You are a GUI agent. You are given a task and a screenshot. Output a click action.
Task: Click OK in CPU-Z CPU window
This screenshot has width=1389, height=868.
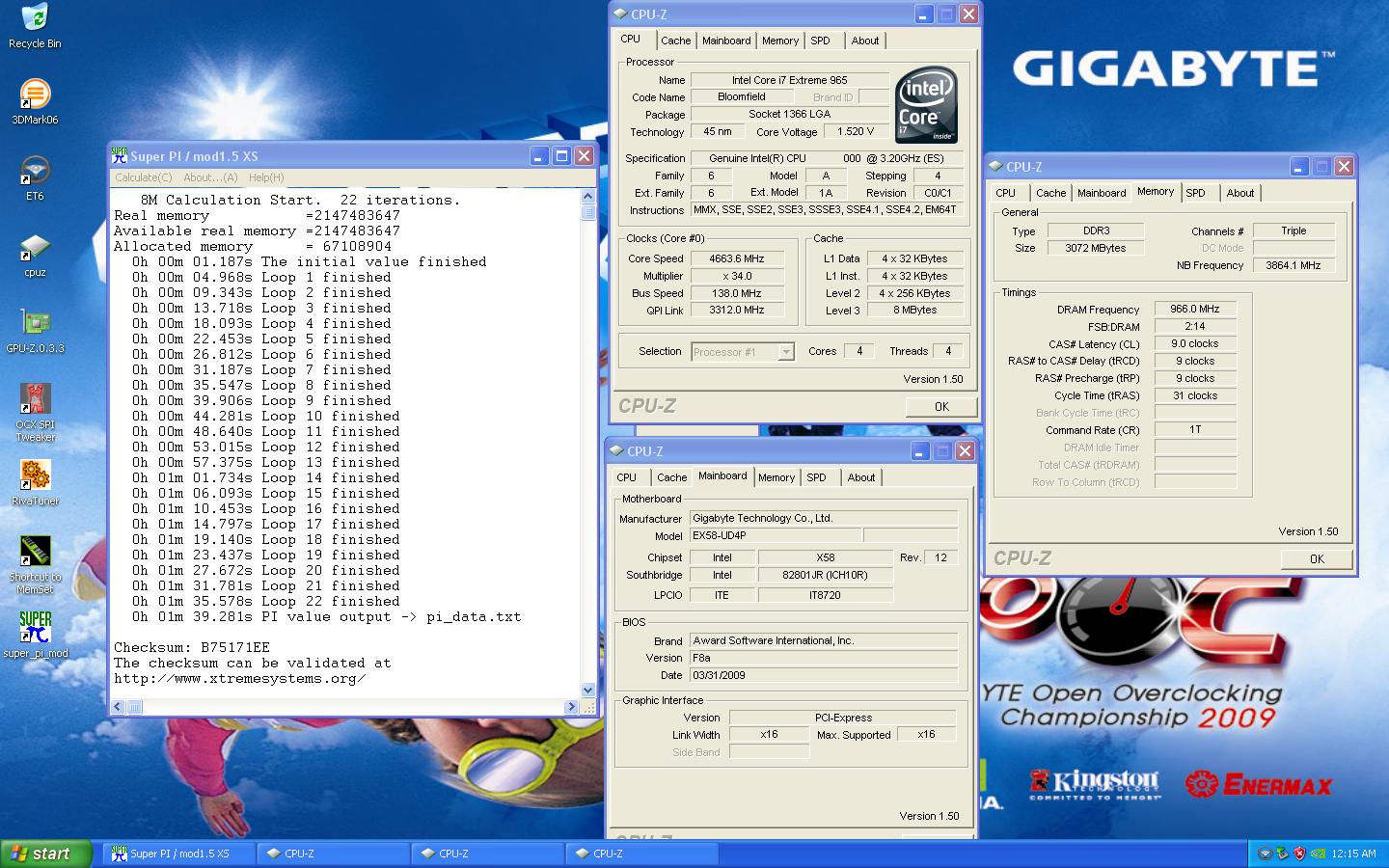(x=941, y=407)
